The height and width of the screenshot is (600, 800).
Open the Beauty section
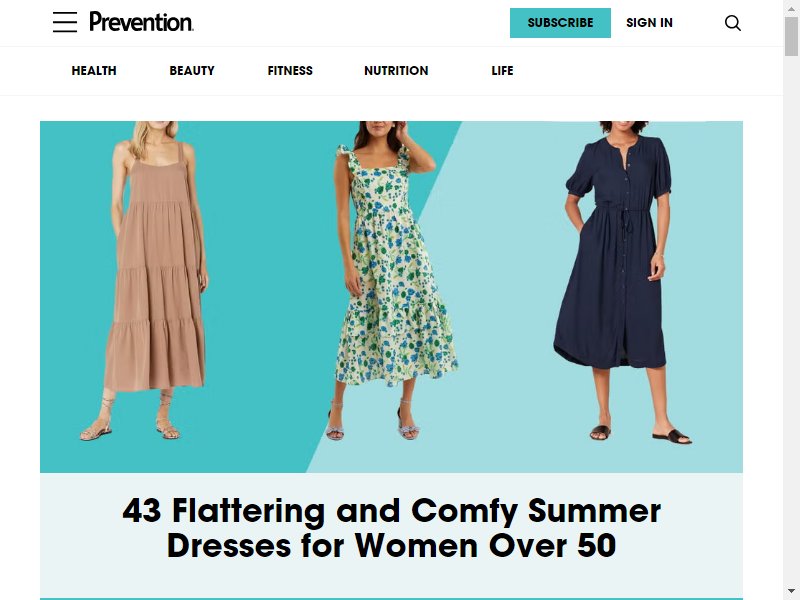192,70
